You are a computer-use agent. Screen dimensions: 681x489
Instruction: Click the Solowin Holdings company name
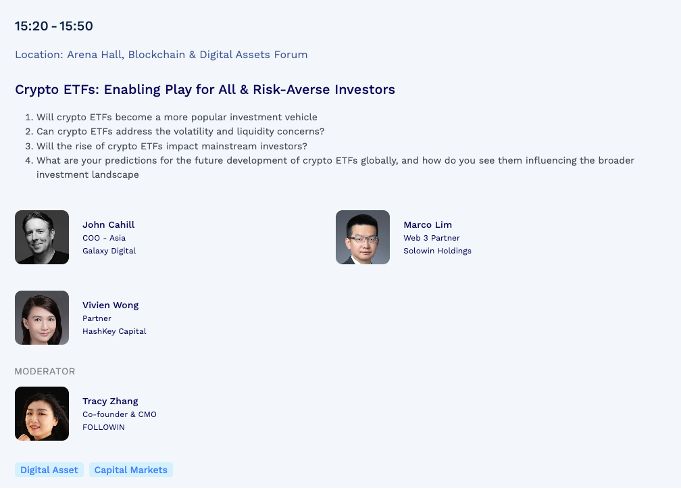[x=437, y=251]
